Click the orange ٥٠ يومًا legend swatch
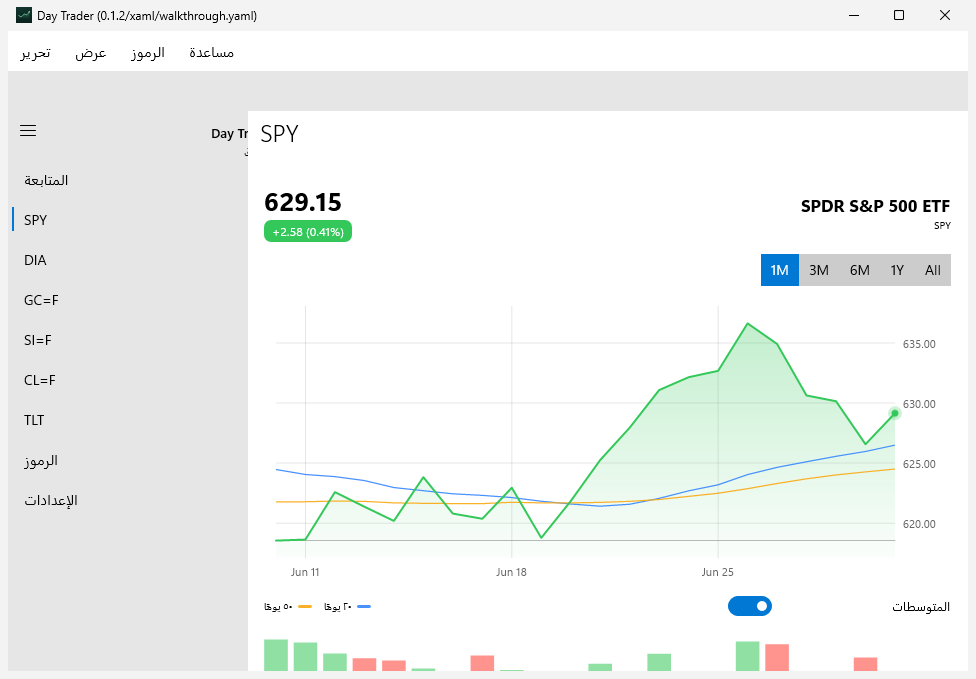The width and height of the screenshot is (976, 679). tap(305, 606)
